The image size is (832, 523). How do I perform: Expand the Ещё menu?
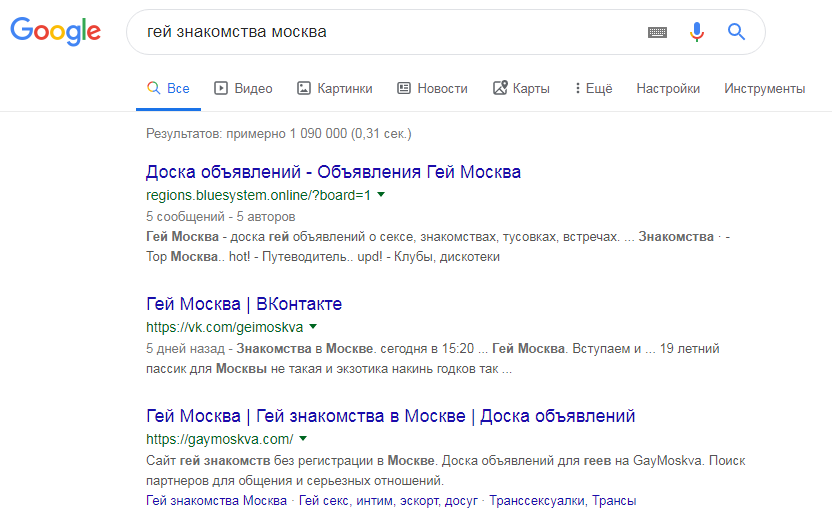click(x=593, y=88)
